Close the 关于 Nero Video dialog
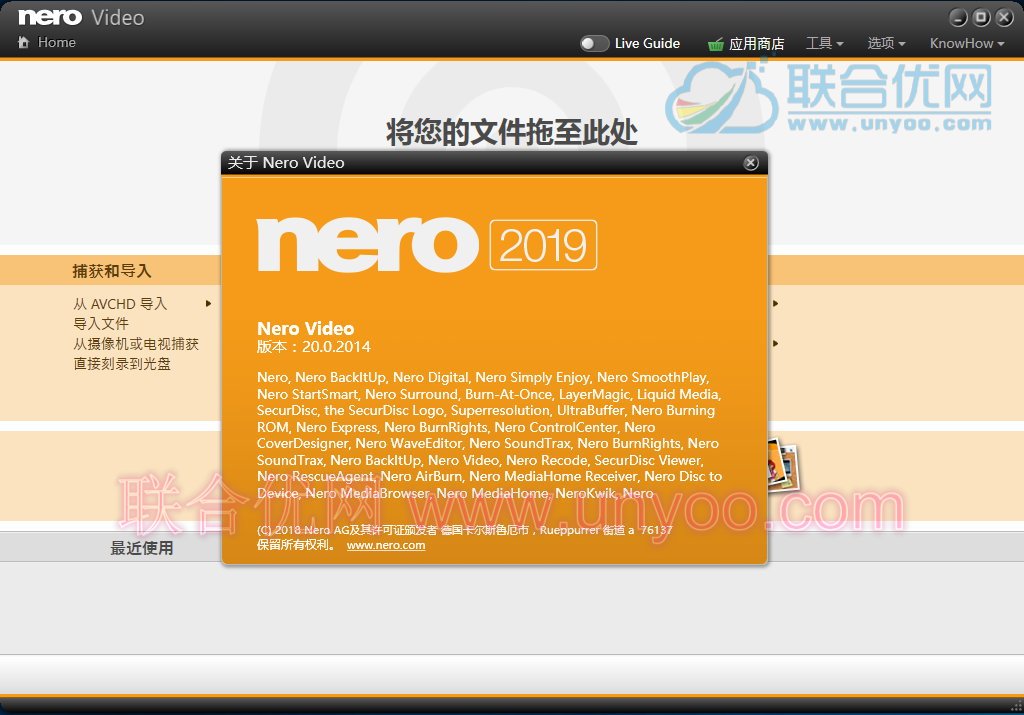 point(751,163)
